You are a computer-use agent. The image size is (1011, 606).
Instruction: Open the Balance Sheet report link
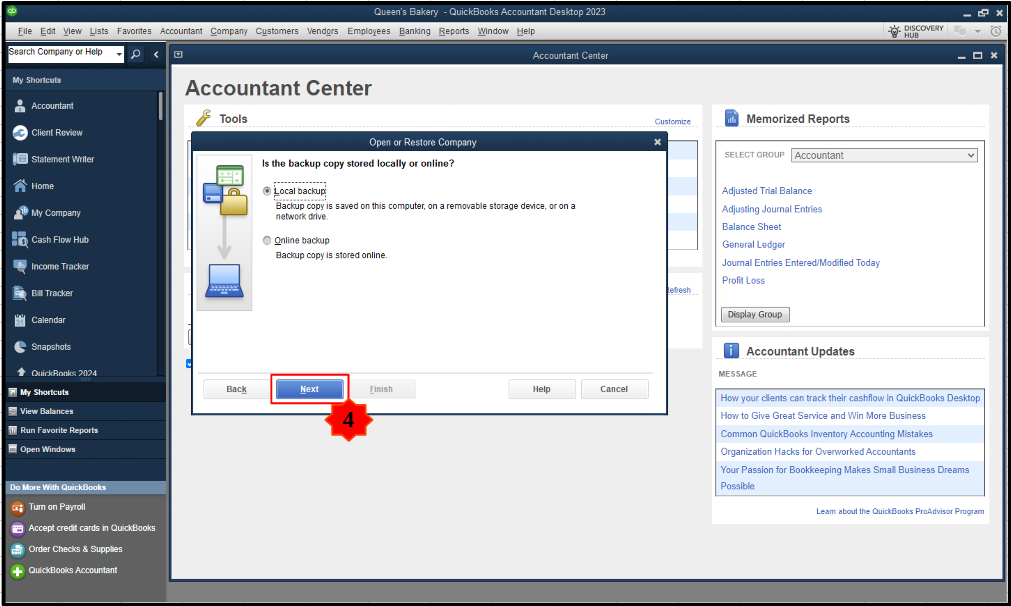click(x=751, y=227)
